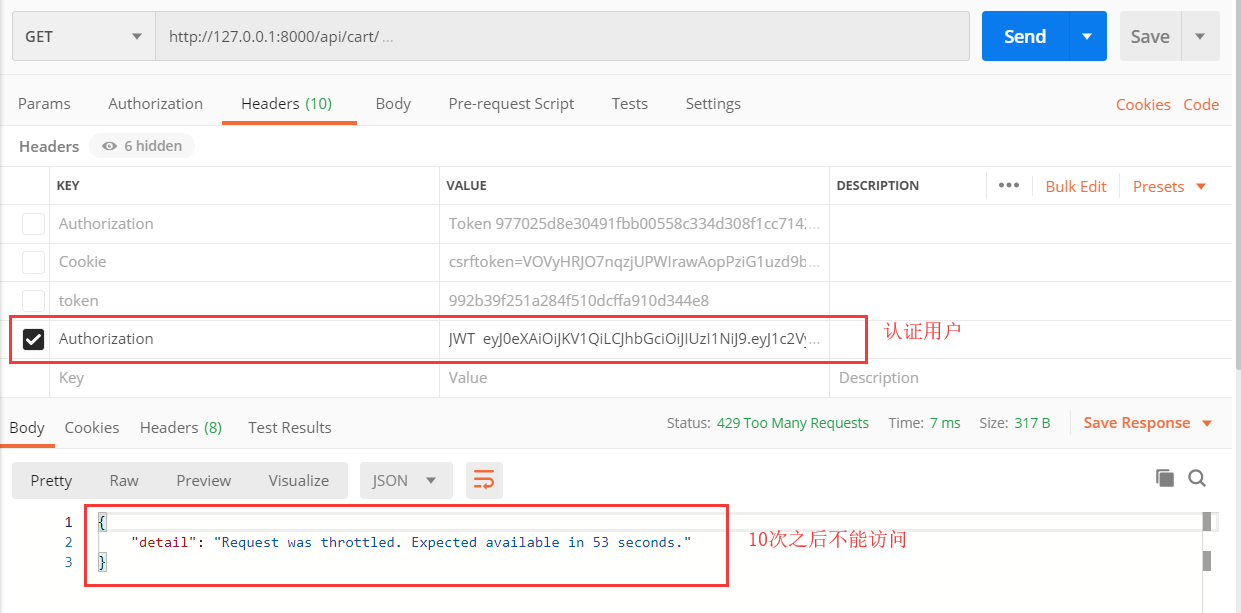
Task: Switch to the response Body tab
Action: [27, 428]
